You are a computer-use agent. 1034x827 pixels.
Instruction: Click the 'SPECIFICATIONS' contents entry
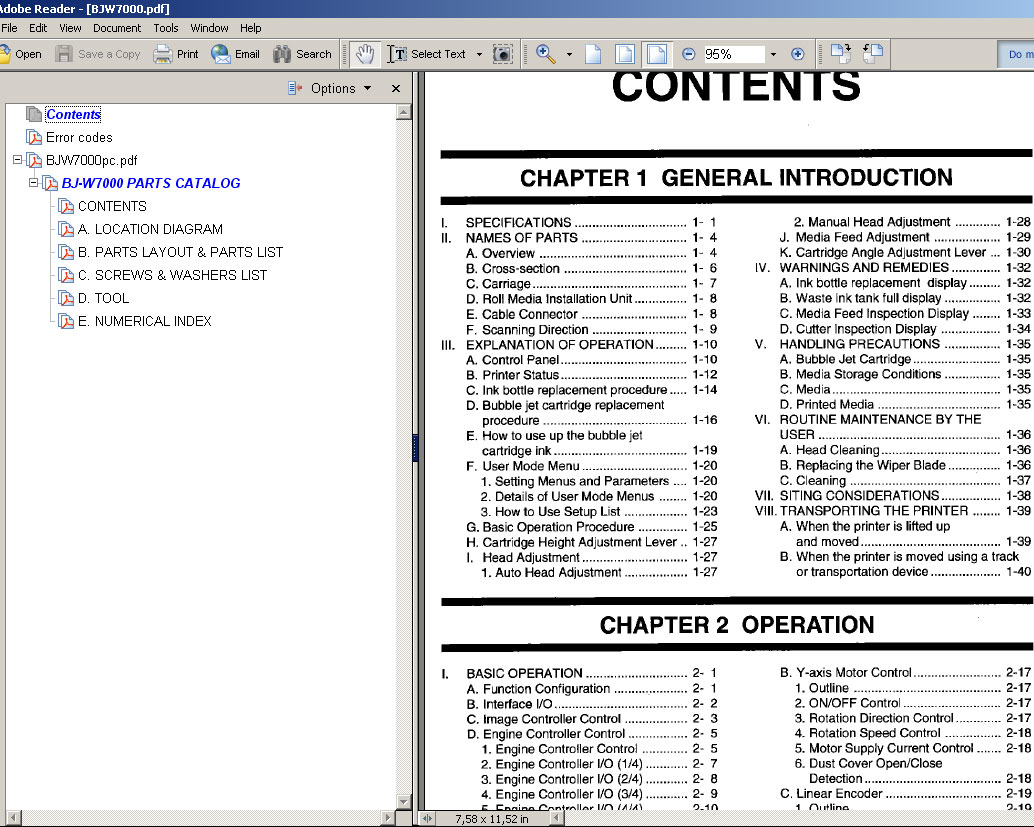[x=518, y=222]
